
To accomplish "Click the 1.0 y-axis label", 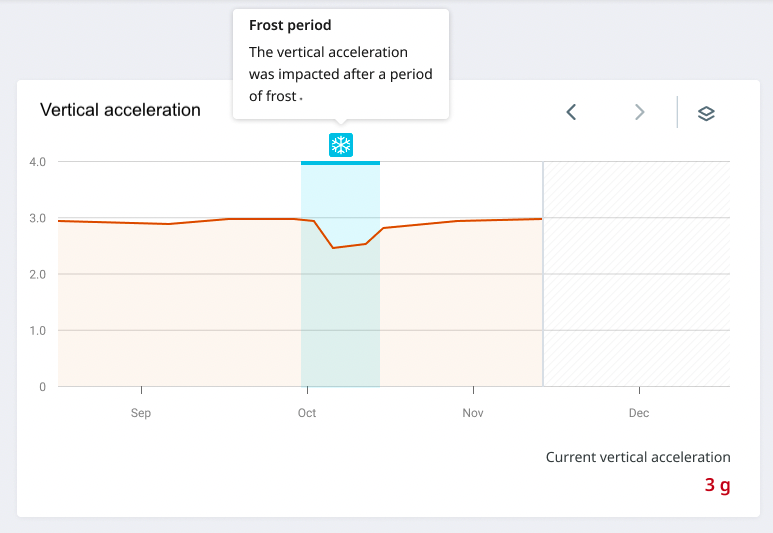I will tap(38, 330).
